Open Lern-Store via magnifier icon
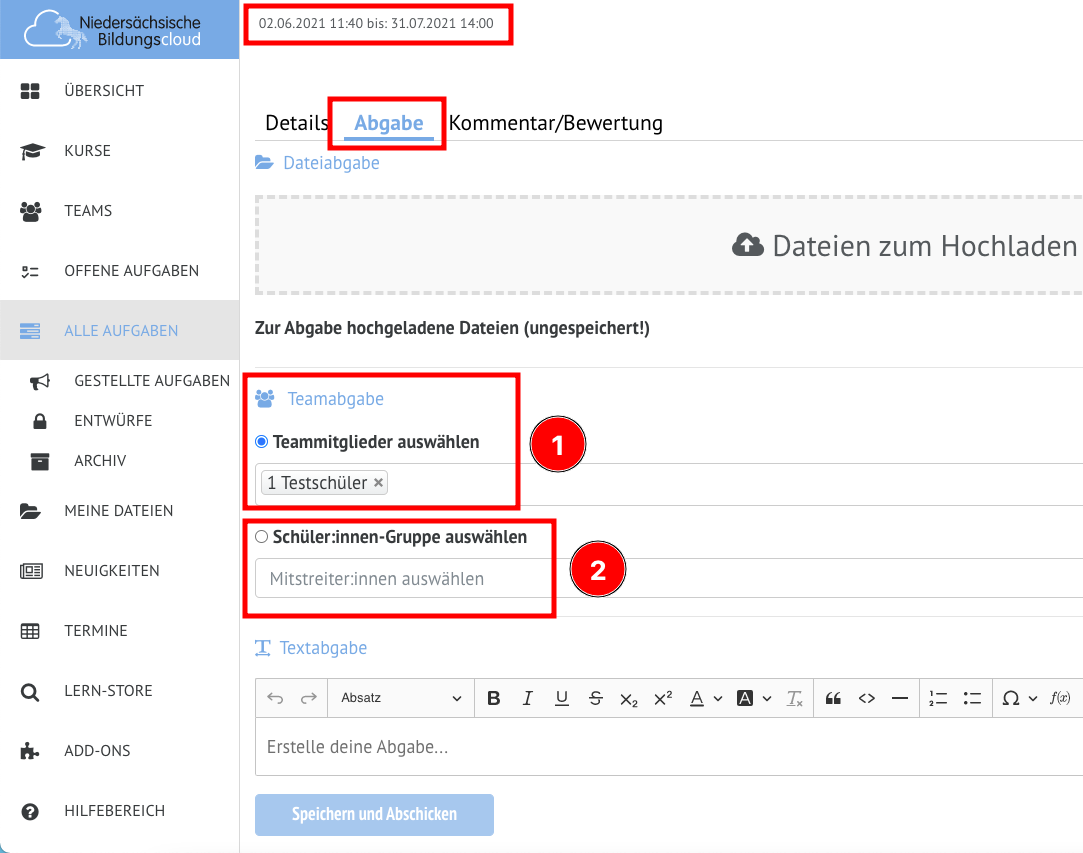 pyautogui.click(x=30, y=691)
